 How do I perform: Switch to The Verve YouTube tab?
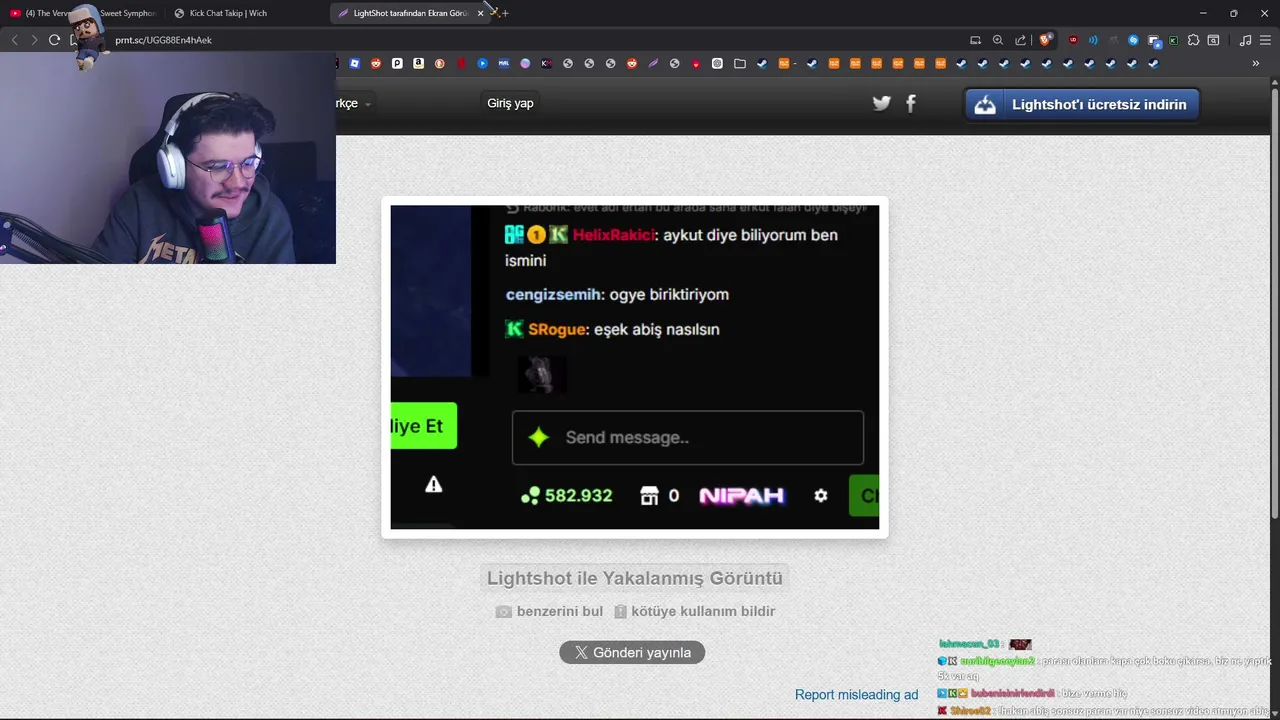click(x=84, y=13)
